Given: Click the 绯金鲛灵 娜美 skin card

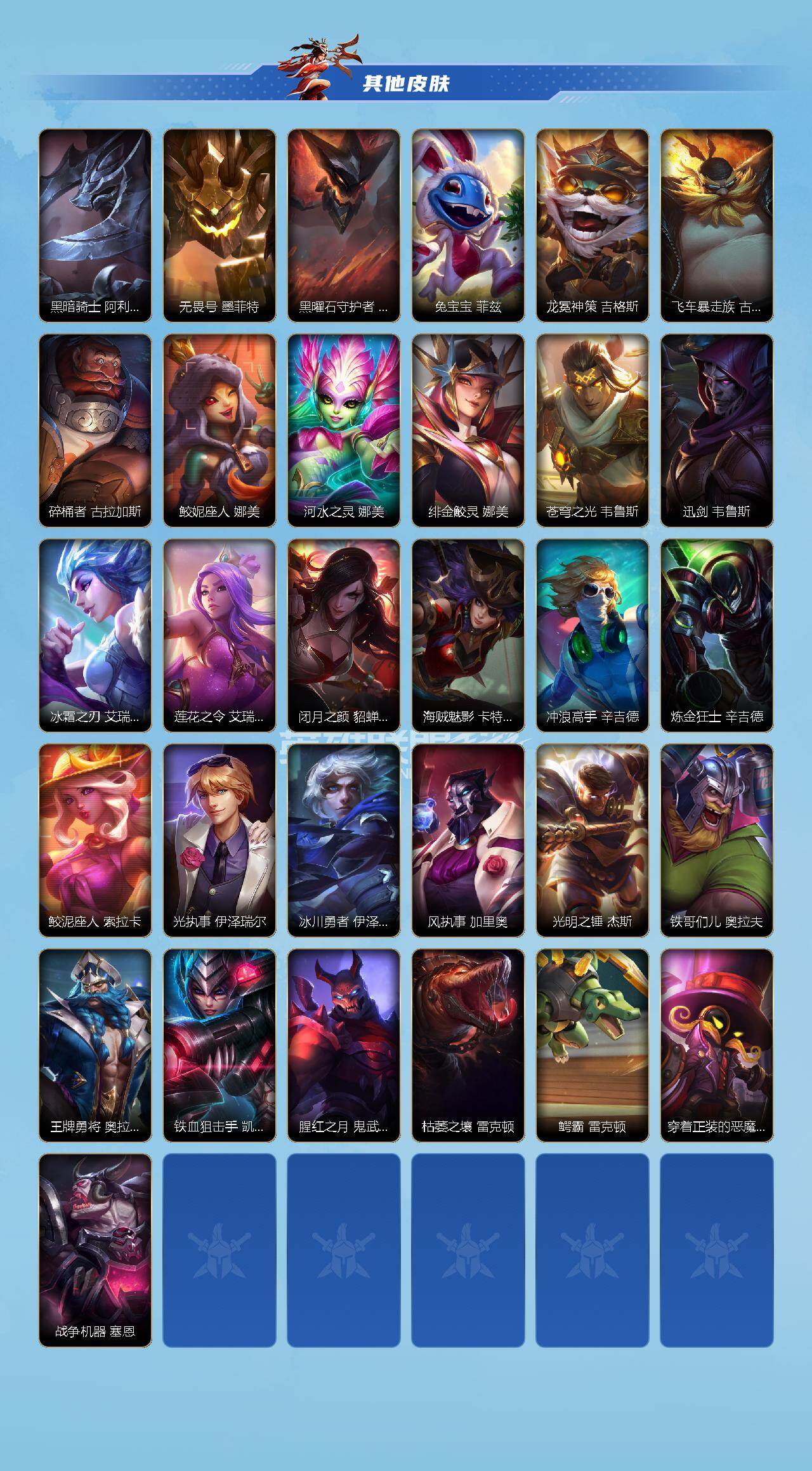Looking at the screenshot, I should 468,430.
